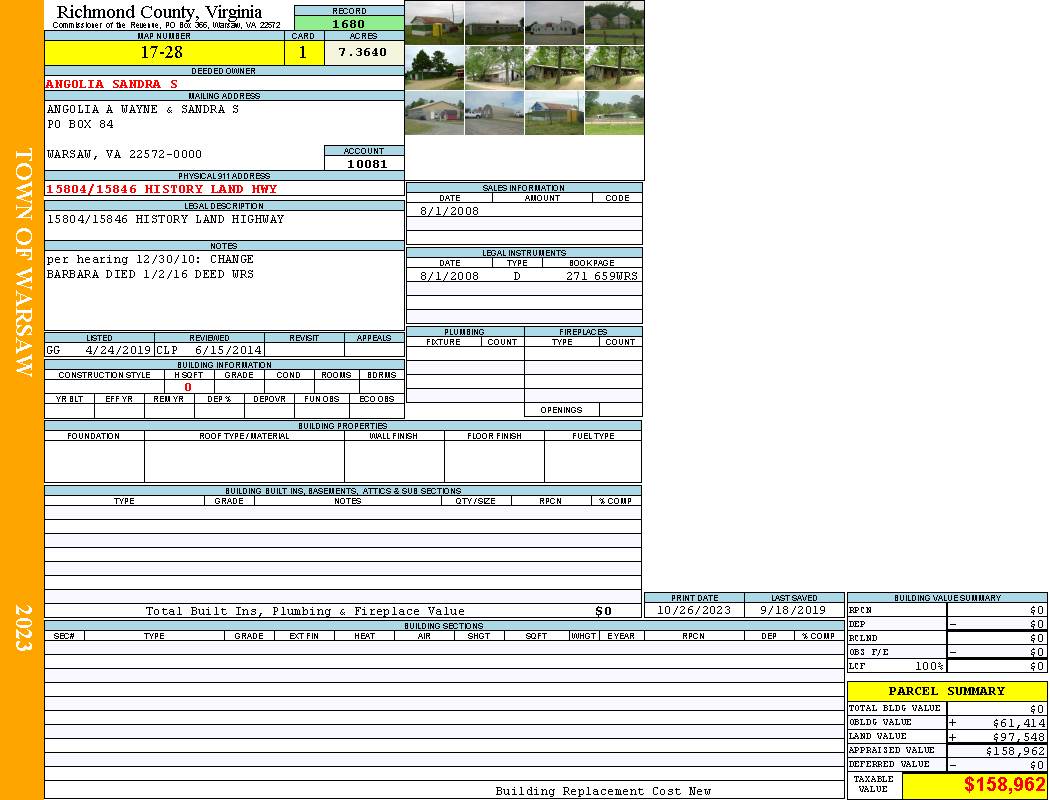Select the green record number 1680 field
Screen dimensions: 1050x800
click(x=349, y=24)
